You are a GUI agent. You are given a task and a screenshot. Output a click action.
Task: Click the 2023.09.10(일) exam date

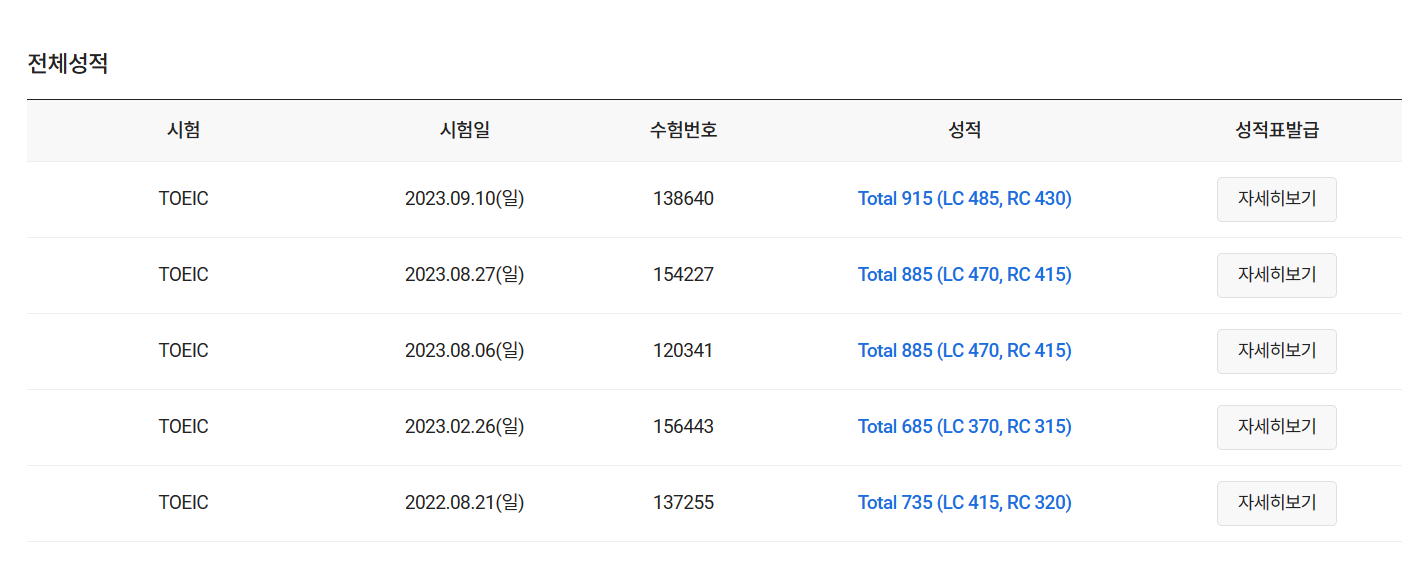tap(465, 199)
